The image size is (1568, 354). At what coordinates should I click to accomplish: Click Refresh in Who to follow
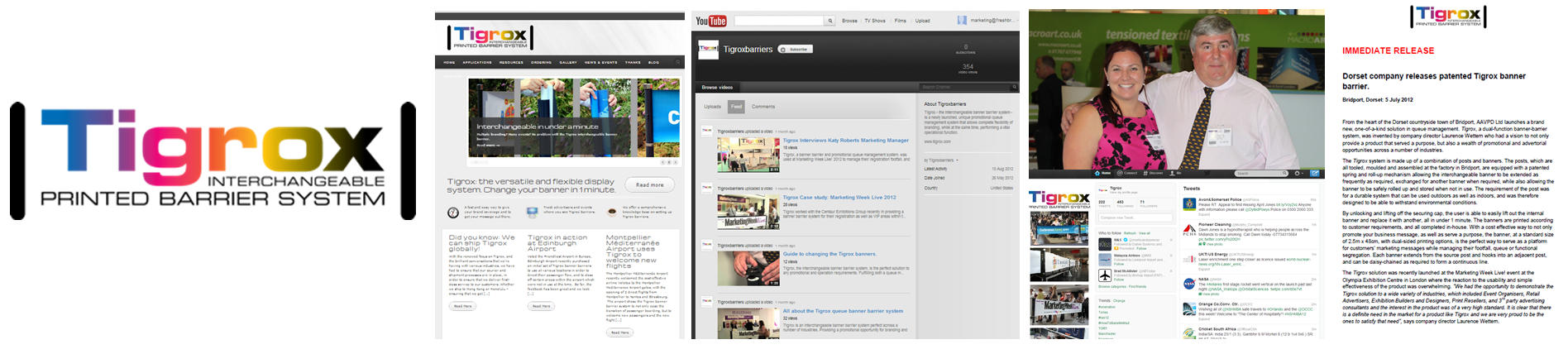(1130, 233)
